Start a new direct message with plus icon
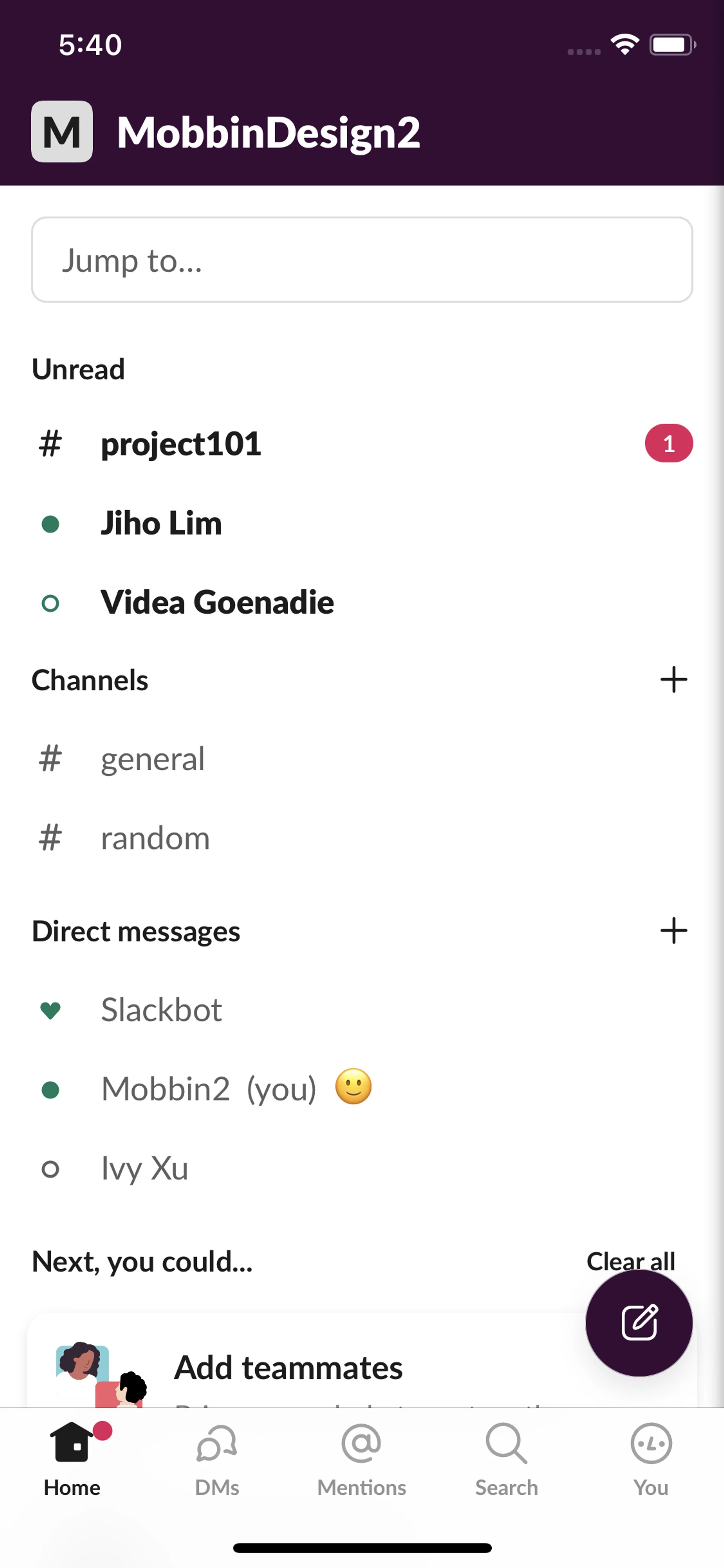This screenshot has height=1568, width=724. 673,931
